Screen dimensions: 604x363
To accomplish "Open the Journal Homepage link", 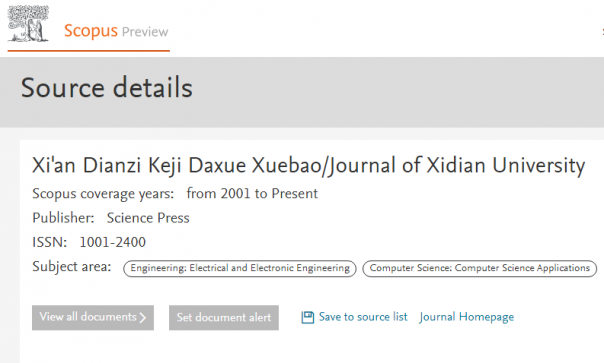I will click(466, 317).
